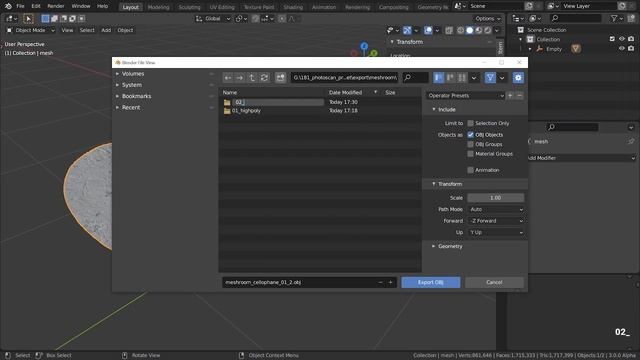This screenshot has height=360, width=640.
Task: Add an operator preset with plus button
Action: [510, 96]
